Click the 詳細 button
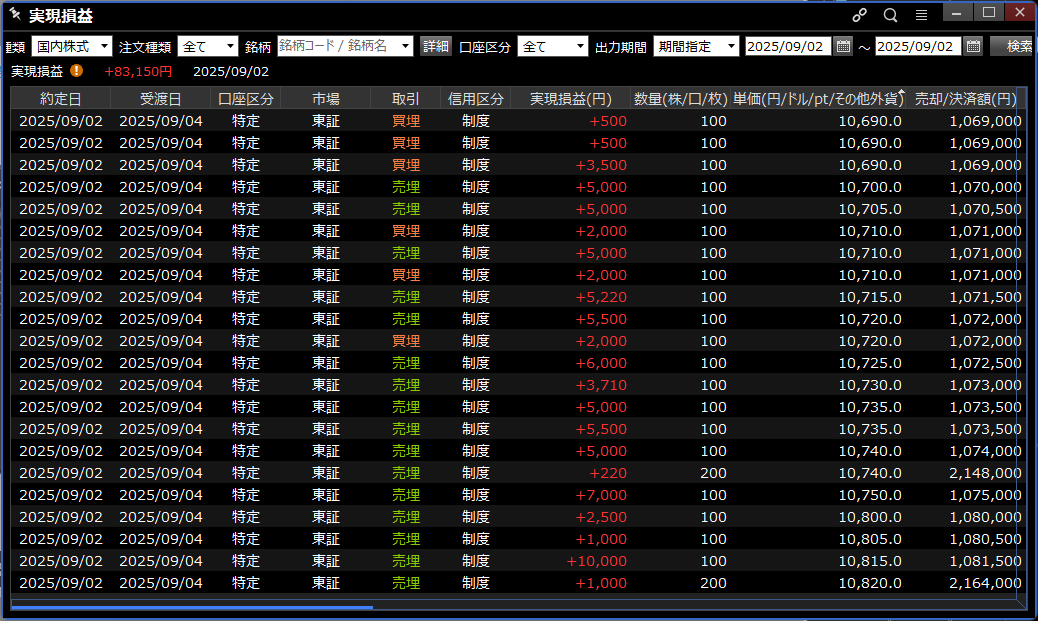This screenshot has height=621, width=1038. tap(436, 46)
